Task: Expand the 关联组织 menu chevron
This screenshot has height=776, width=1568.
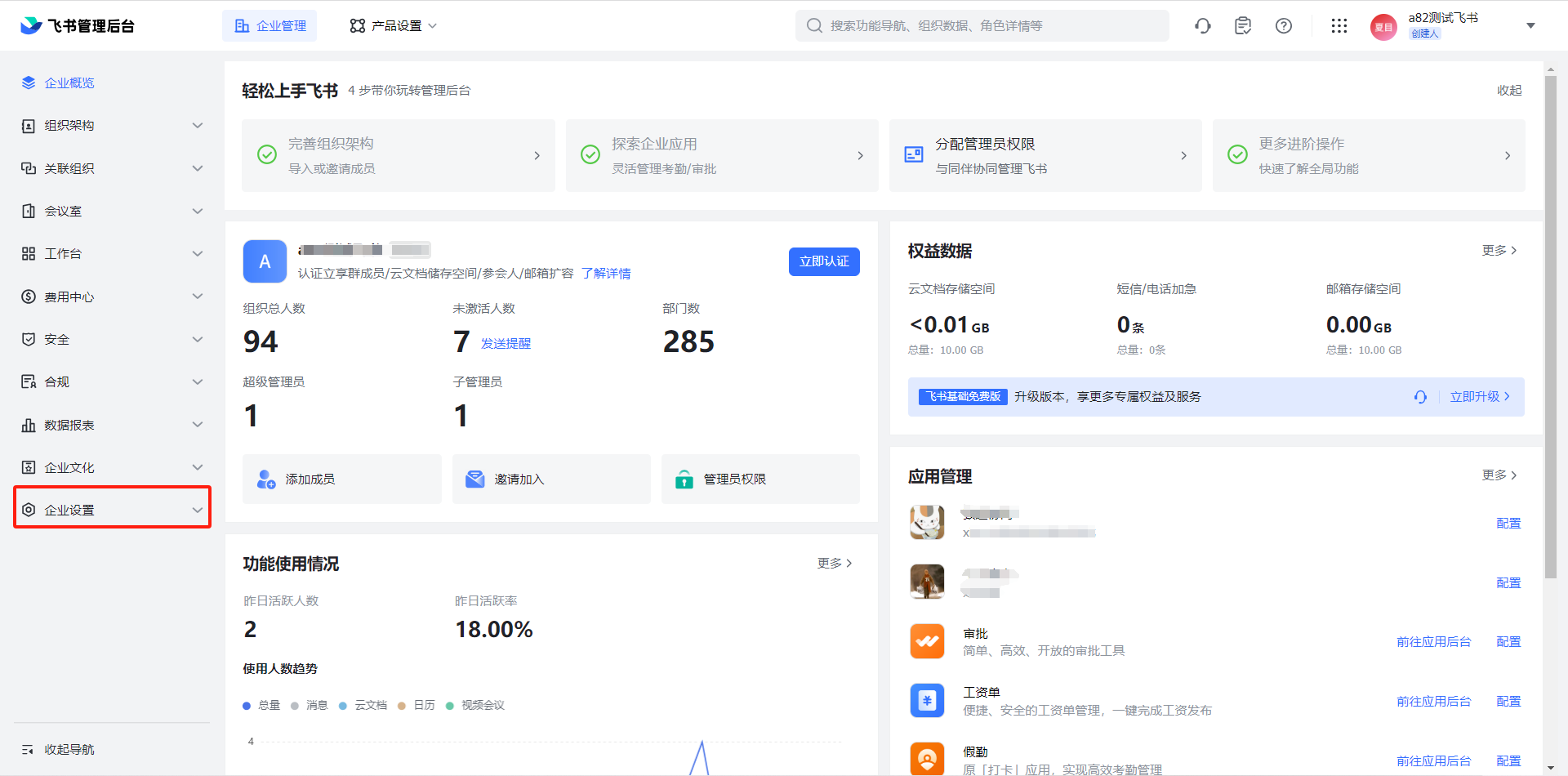Action: point(197,168)
